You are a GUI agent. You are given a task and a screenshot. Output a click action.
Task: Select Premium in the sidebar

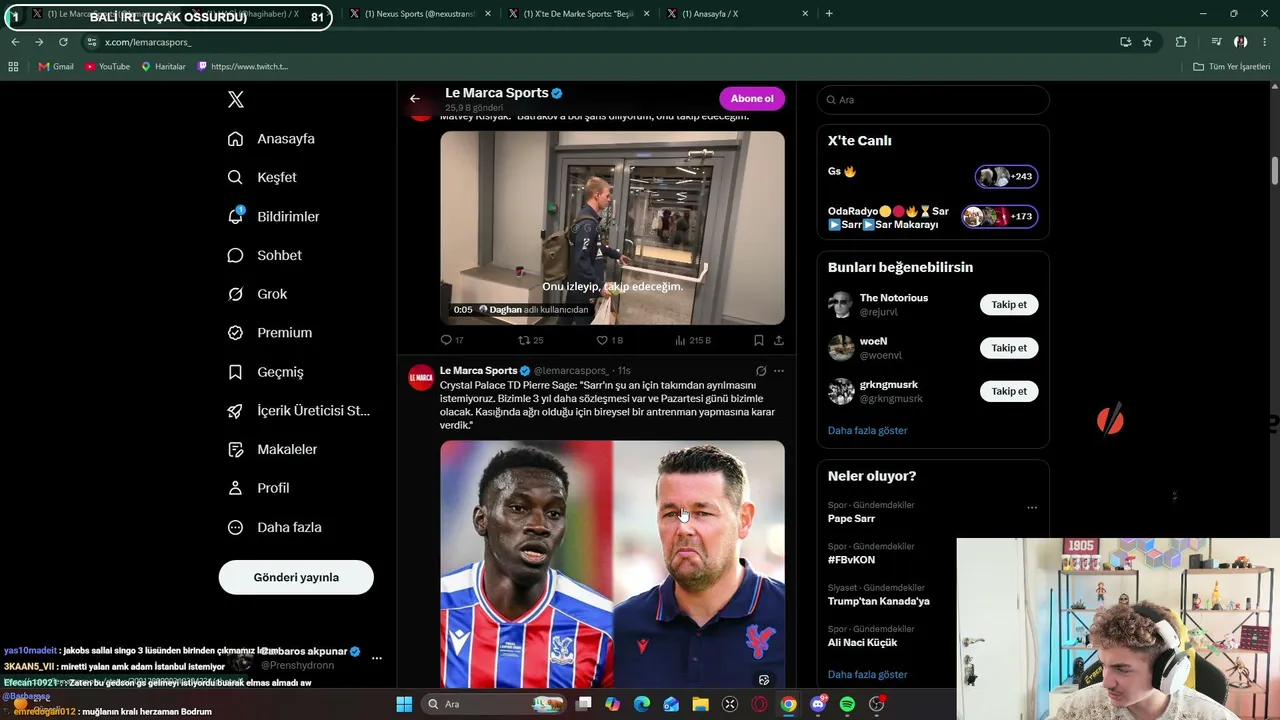click(x=269, y=333)
